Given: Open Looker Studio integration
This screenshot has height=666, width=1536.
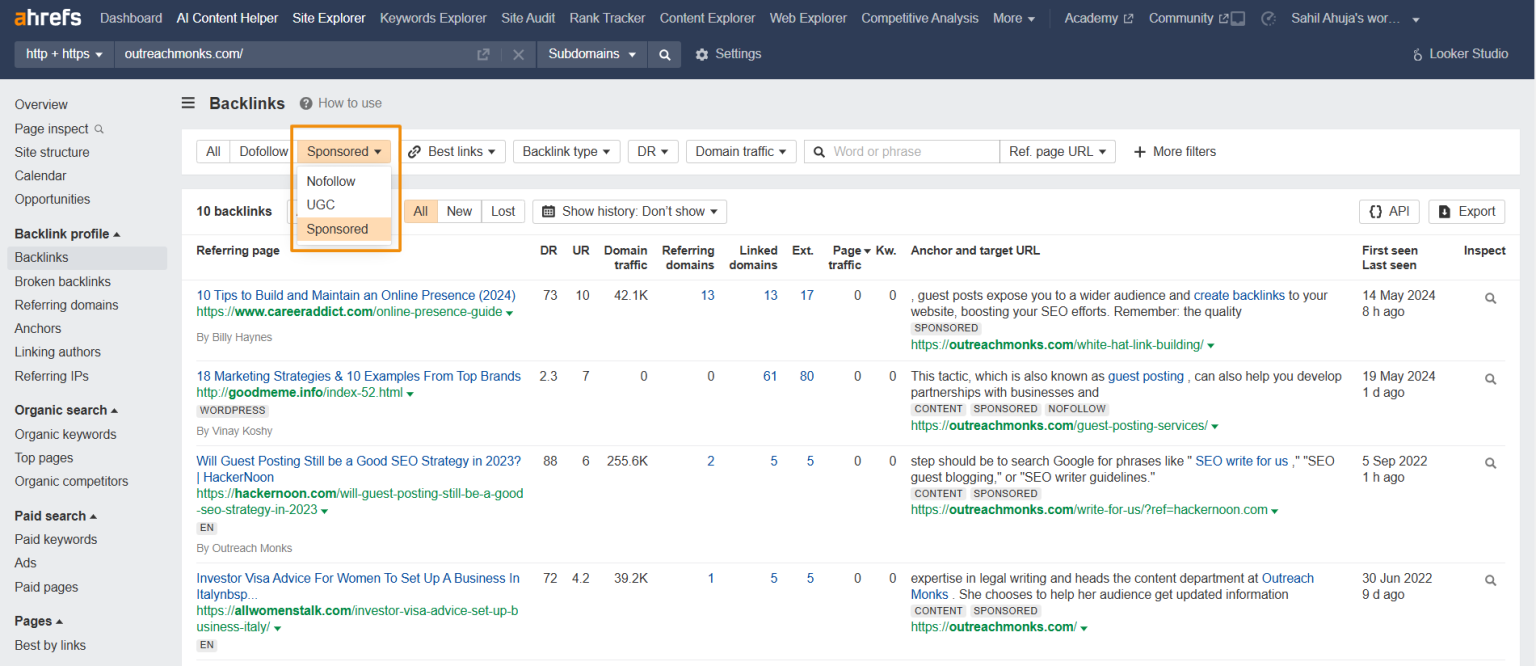Looking at the screenshot, I should click(x=1460, y=54).
